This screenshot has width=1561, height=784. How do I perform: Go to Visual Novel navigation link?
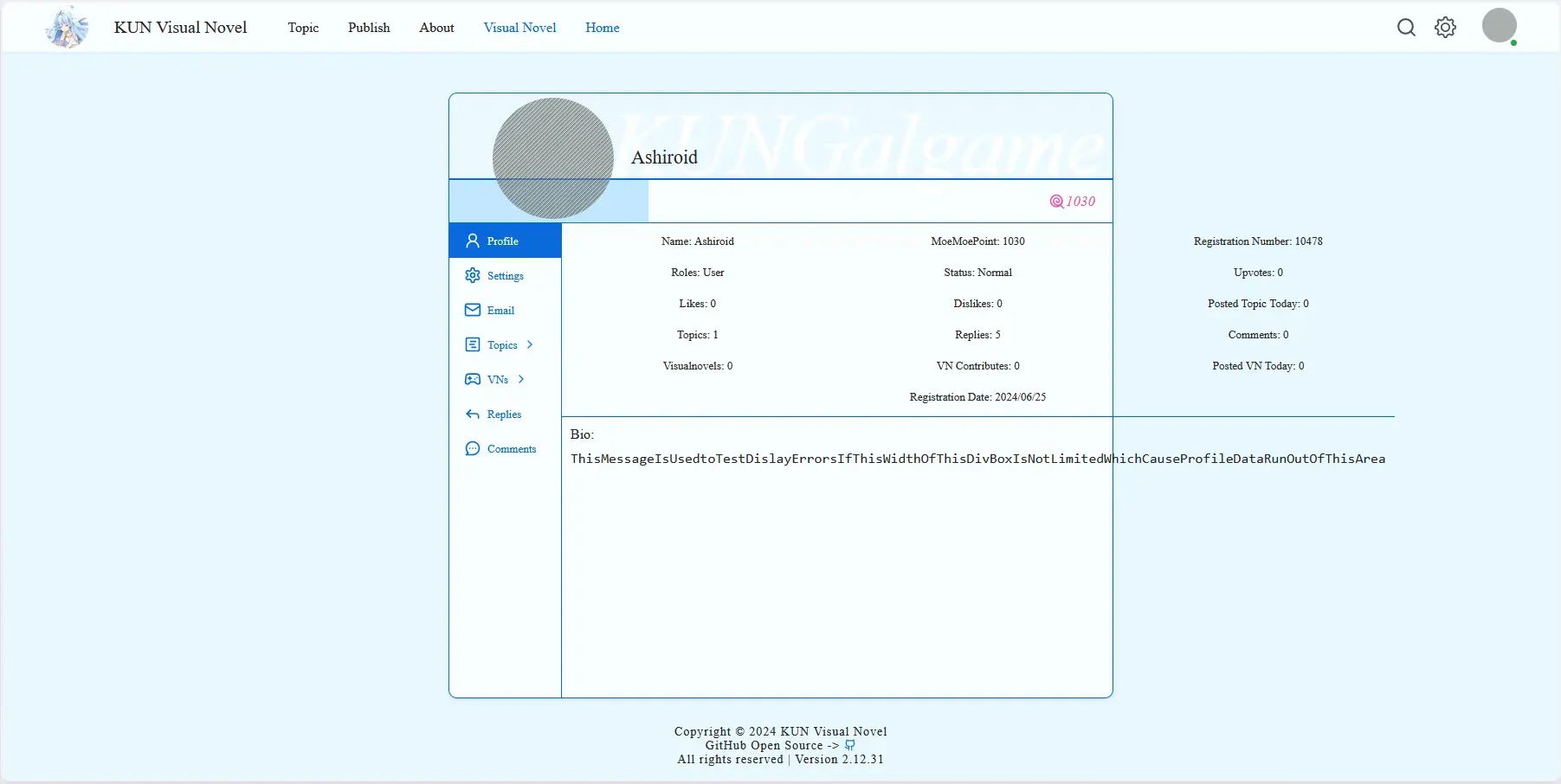[x=519, y=28]
